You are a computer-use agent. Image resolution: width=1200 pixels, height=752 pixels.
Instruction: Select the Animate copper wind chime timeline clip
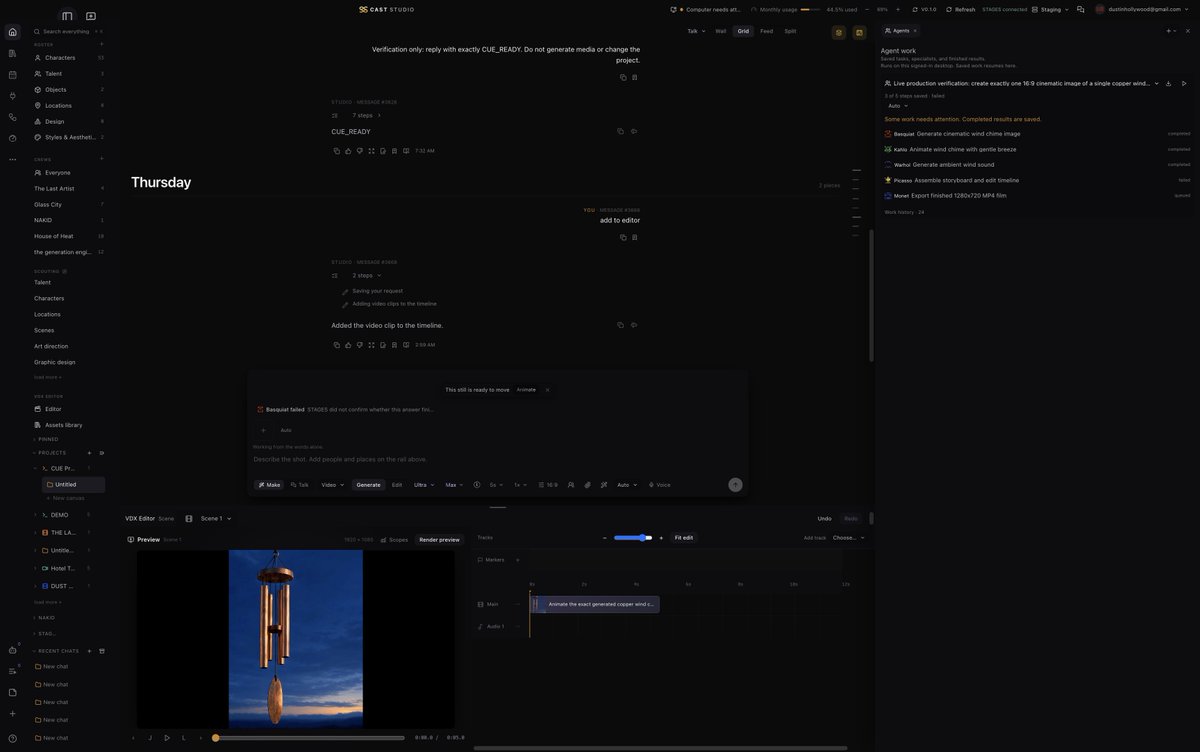tap(595, 604)
